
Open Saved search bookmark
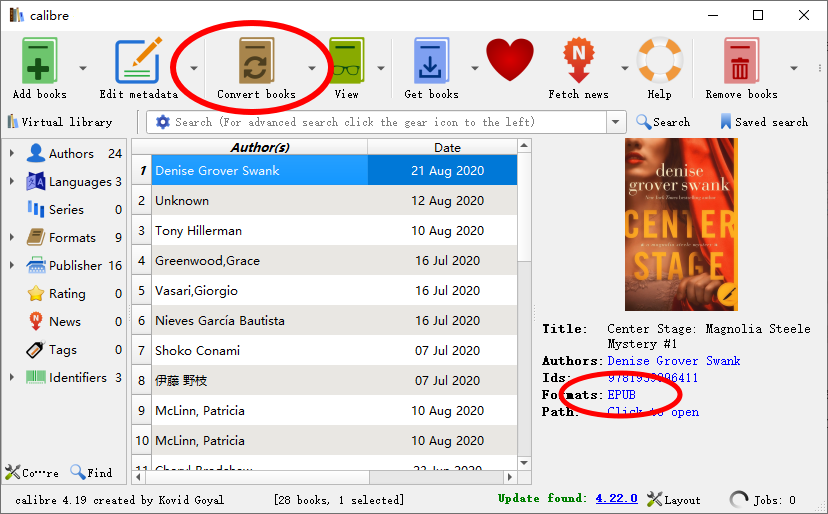[x=764, y=122]
